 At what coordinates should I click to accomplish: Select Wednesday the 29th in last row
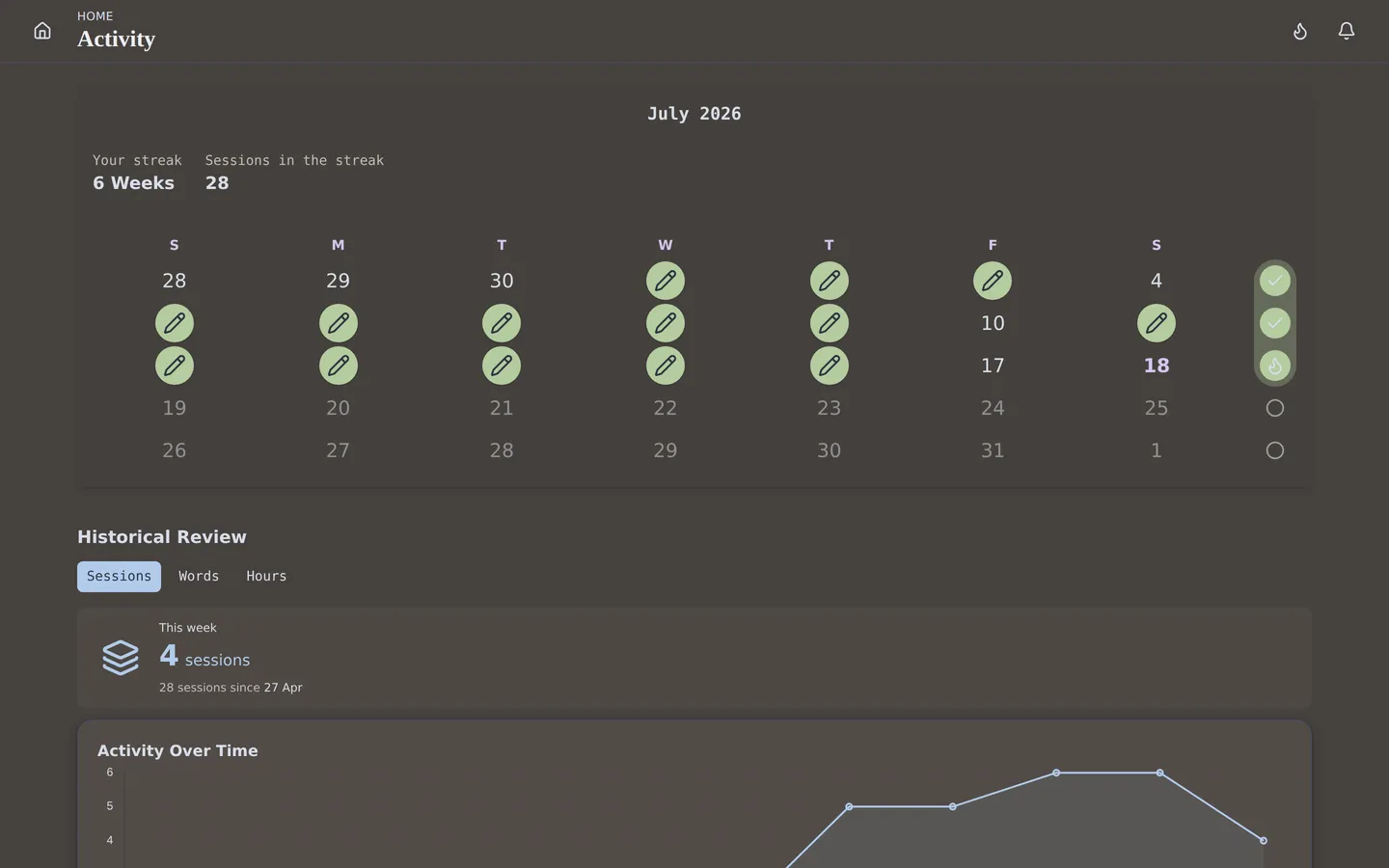(x=666, y=450)
